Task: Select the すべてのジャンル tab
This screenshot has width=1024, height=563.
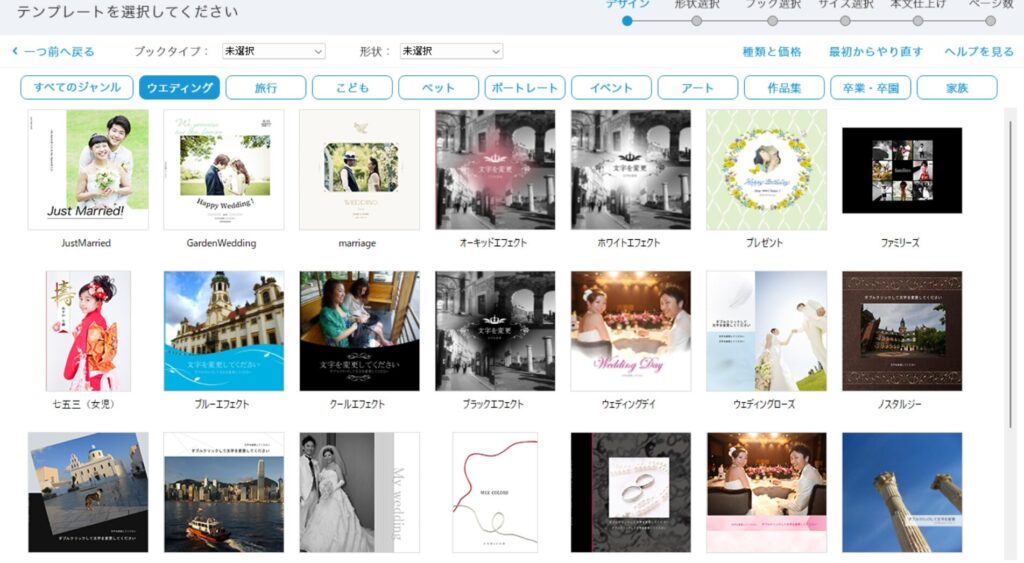Action: (77, 88)
